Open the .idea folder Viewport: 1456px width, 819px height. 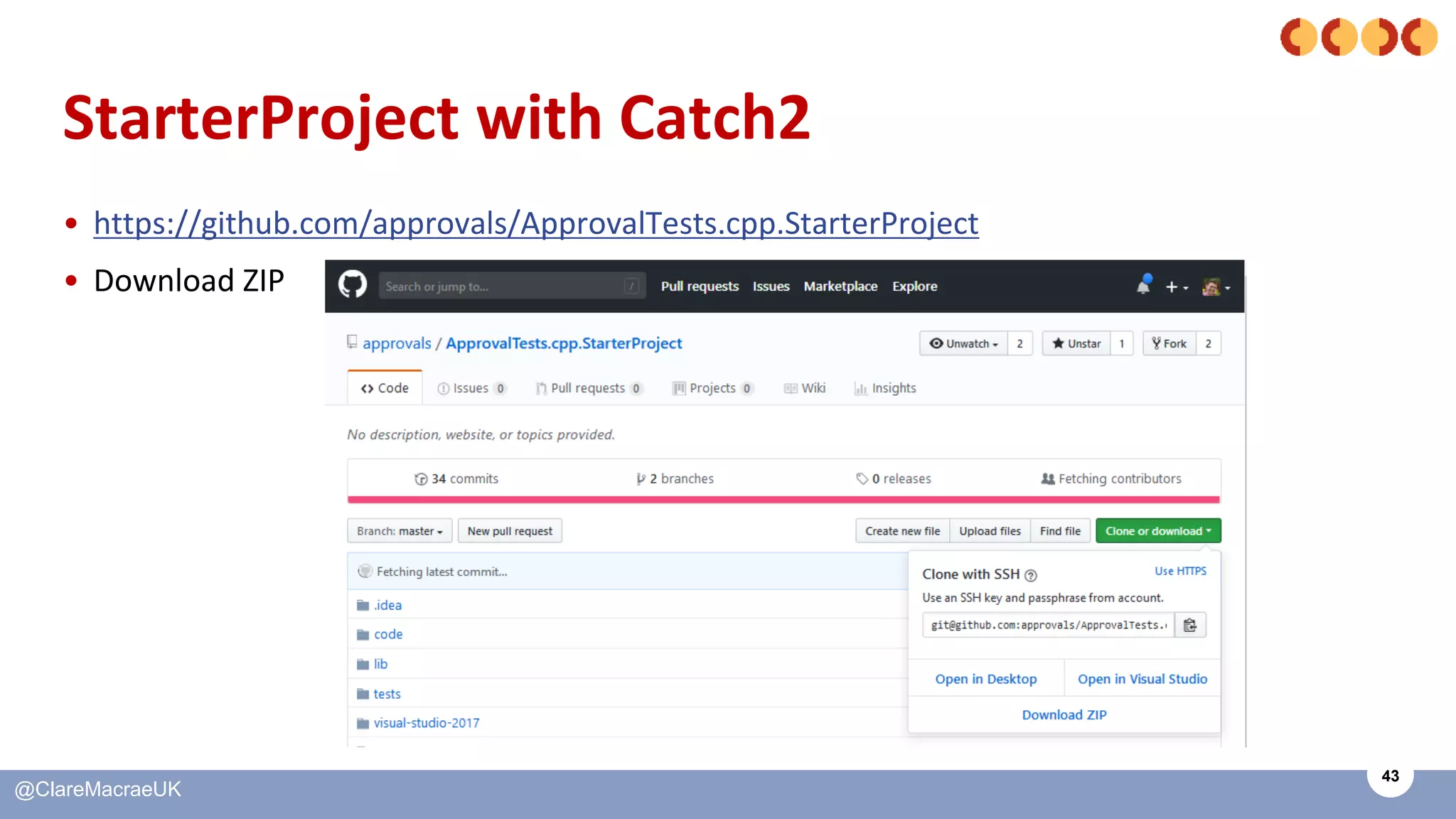[x=388, y=605]
